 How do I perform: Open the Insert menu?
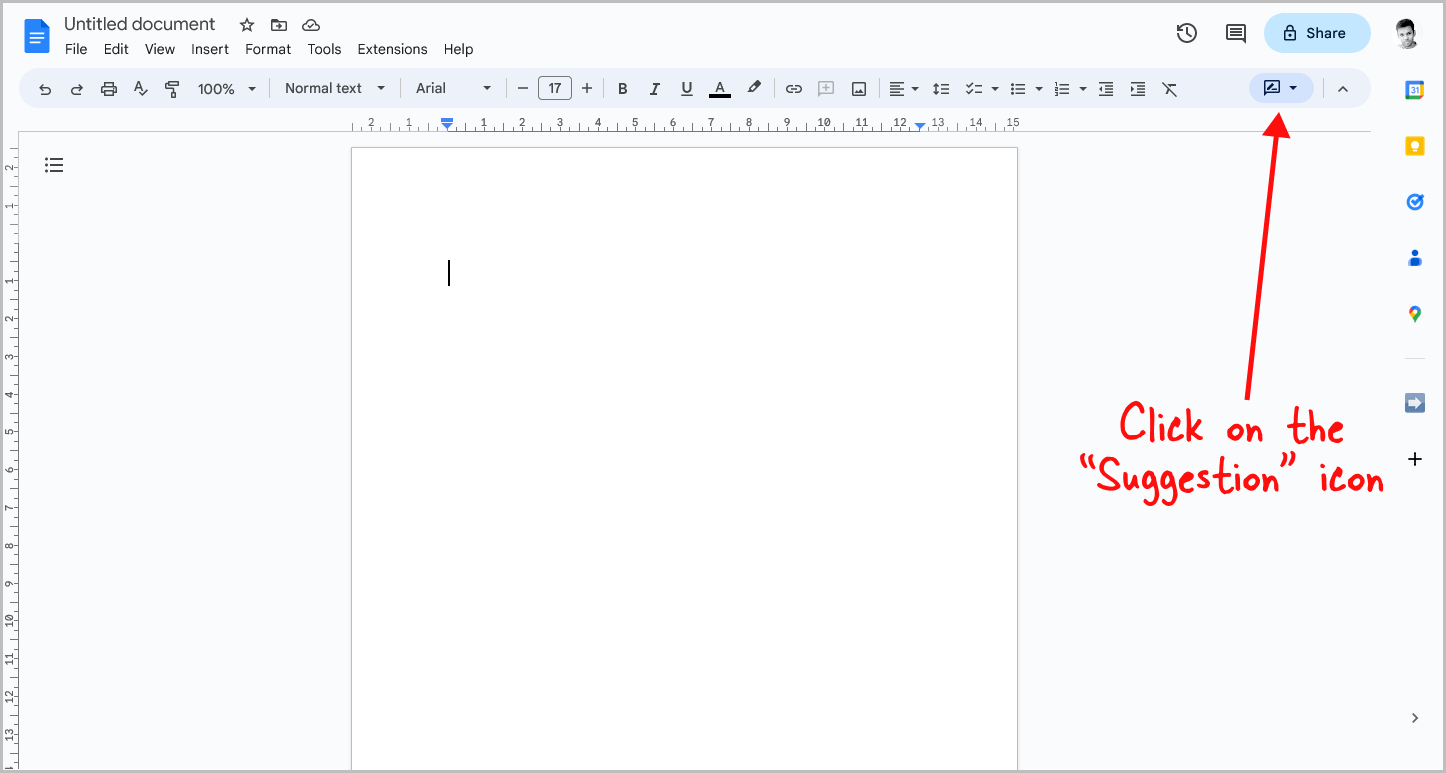tap(210, 49)
